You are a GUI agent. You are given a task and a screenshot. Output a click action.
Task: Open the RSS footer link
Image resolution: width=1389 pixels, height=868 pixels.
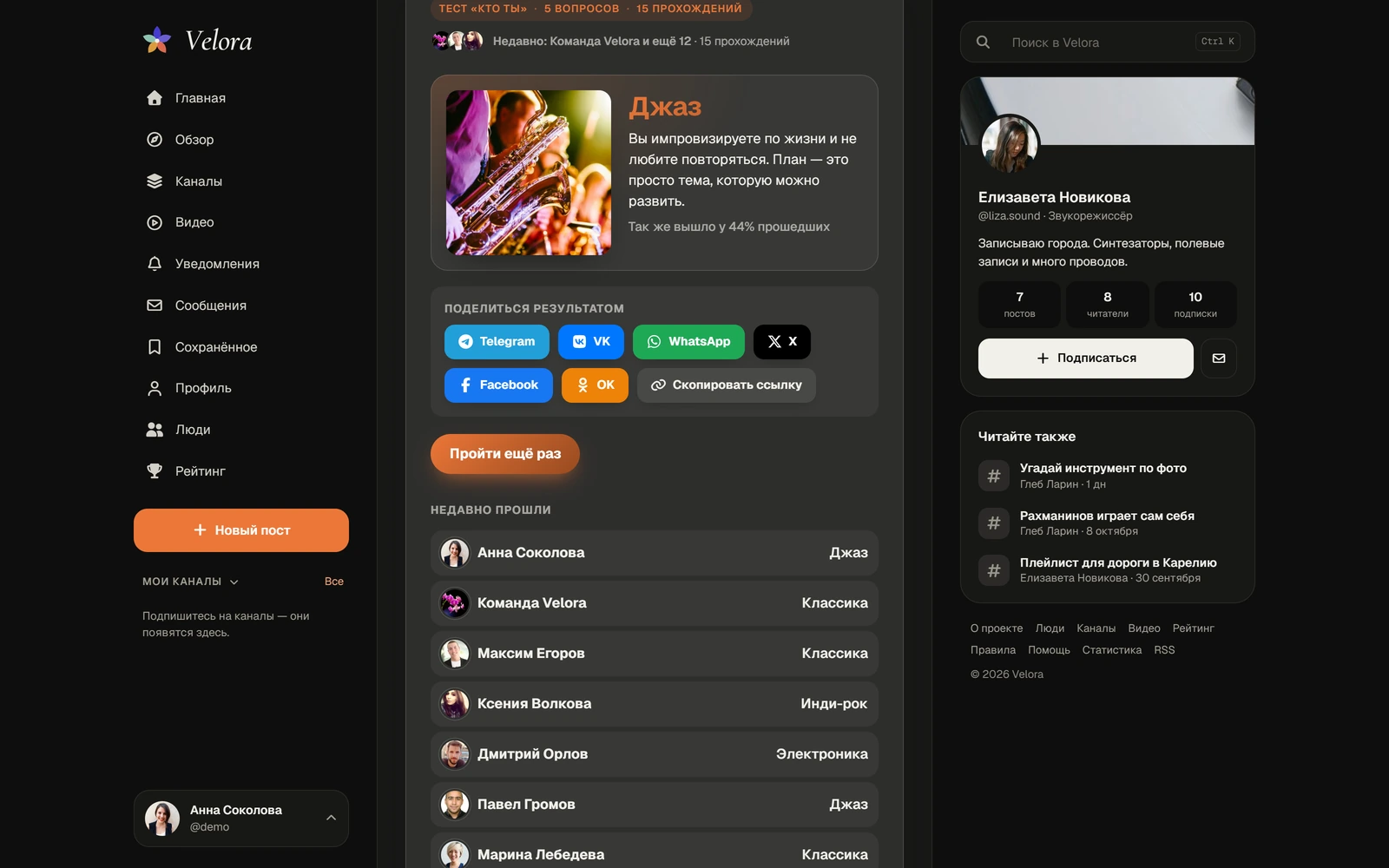(x=1164, y=650)
